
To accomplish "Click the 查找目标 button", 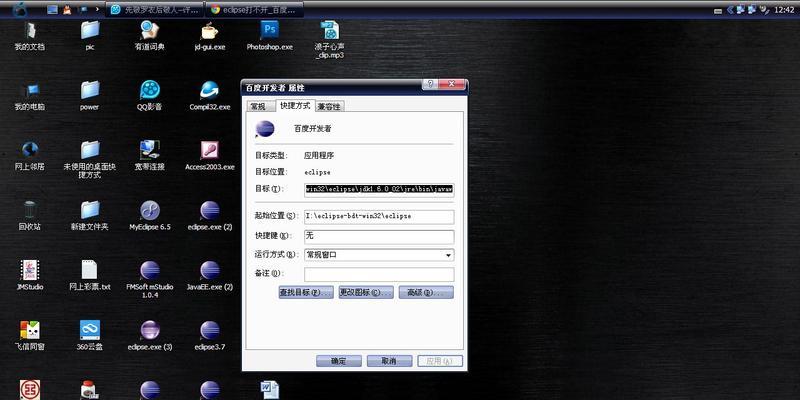I will tap(306, 292).
